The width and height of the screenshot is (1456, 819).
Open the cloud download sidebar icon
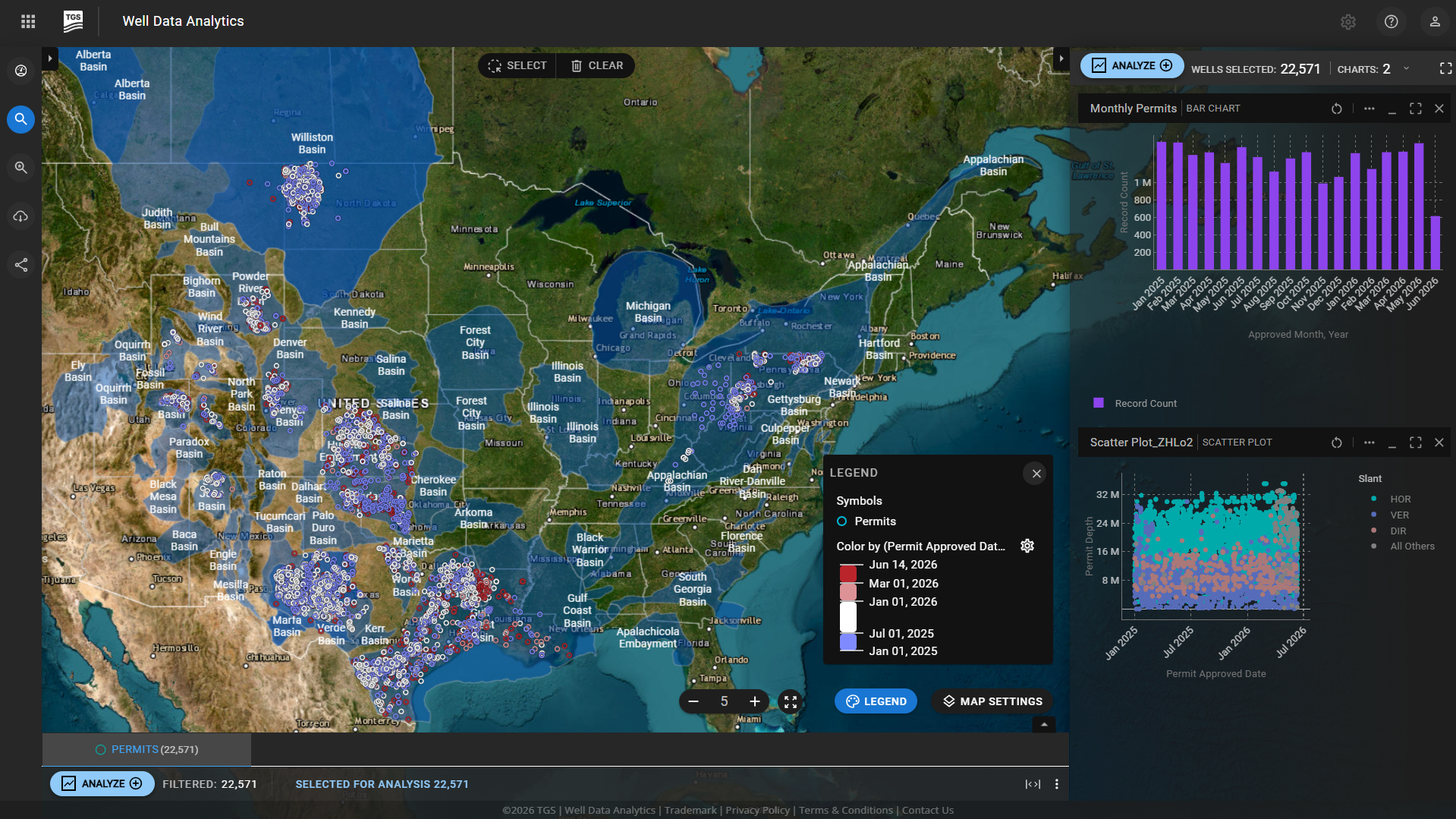tap(21, 216)
